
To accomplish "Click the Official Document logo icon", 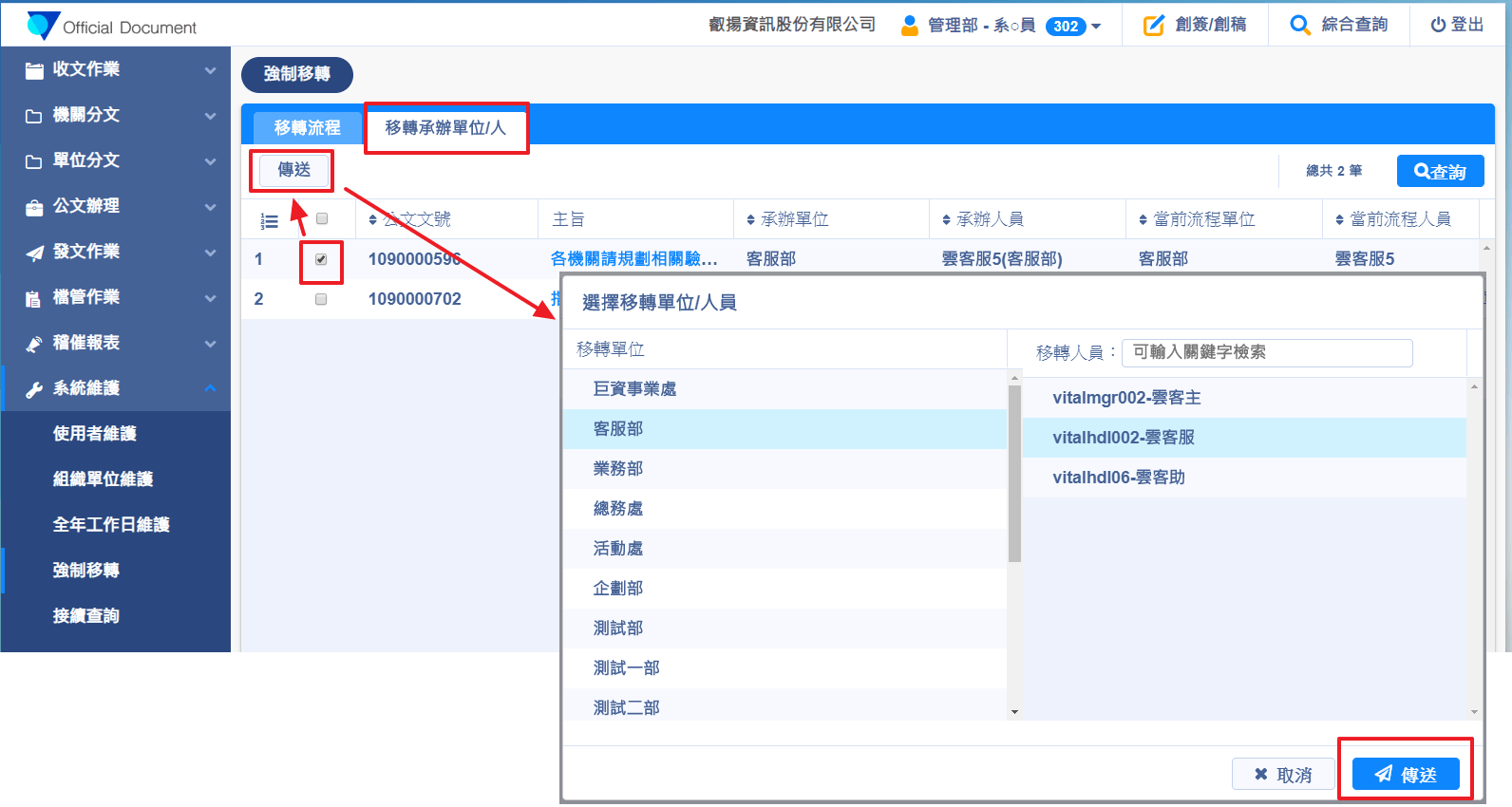I will tap(43, 26).
